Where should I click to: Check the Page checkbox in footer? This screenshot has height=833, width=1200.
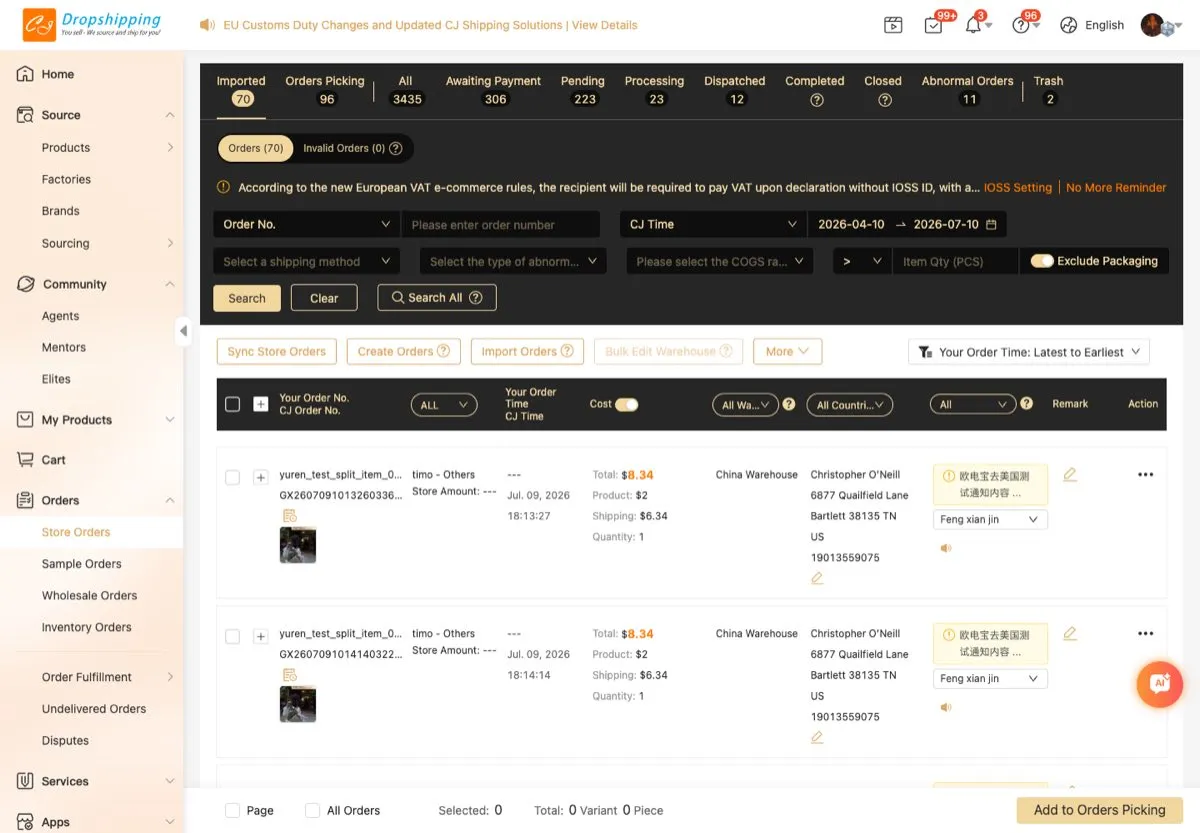click(233, 810)
